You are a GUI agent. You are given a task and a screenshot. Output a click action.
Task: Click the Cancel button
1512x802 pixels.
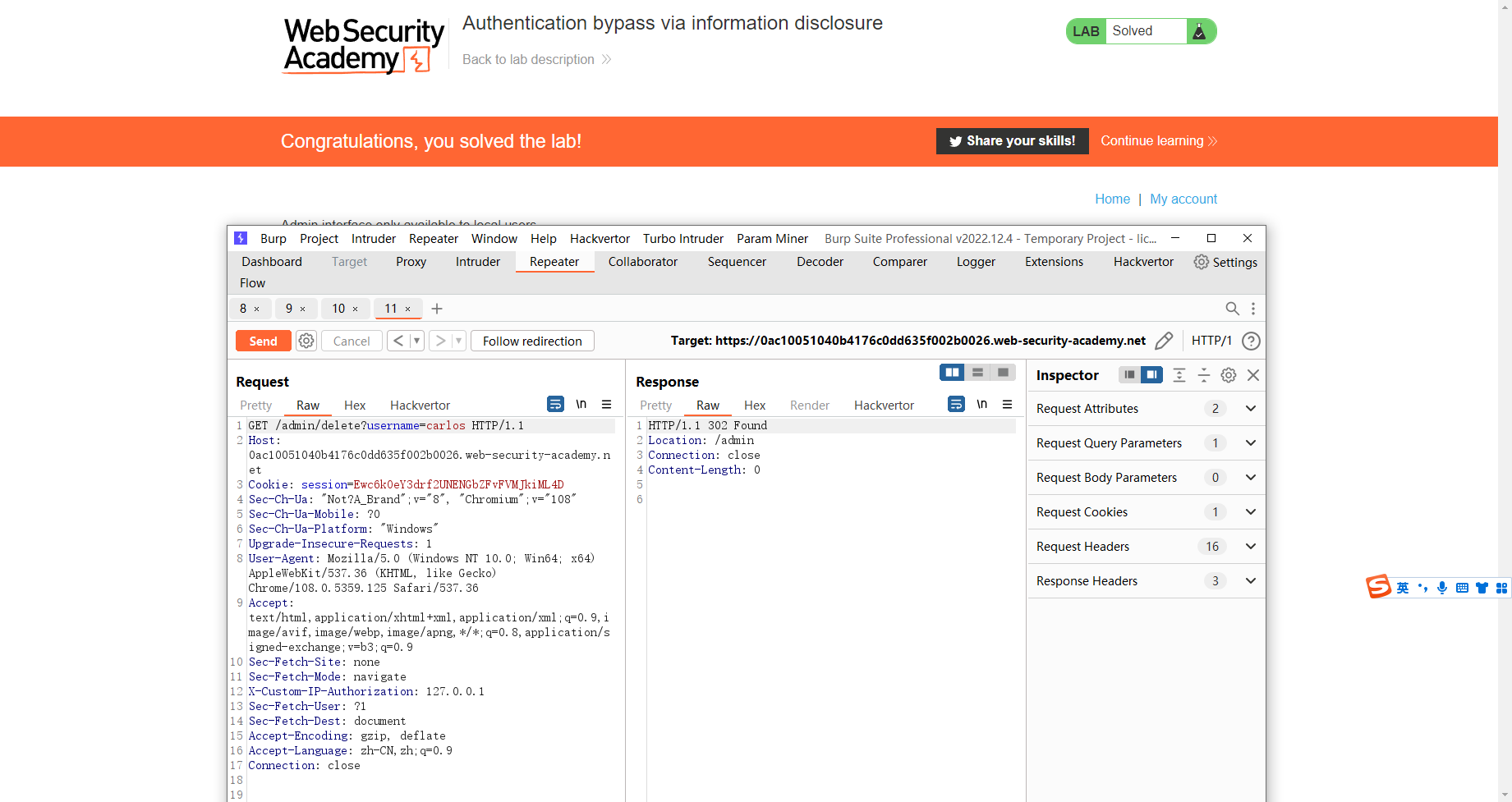352,341
